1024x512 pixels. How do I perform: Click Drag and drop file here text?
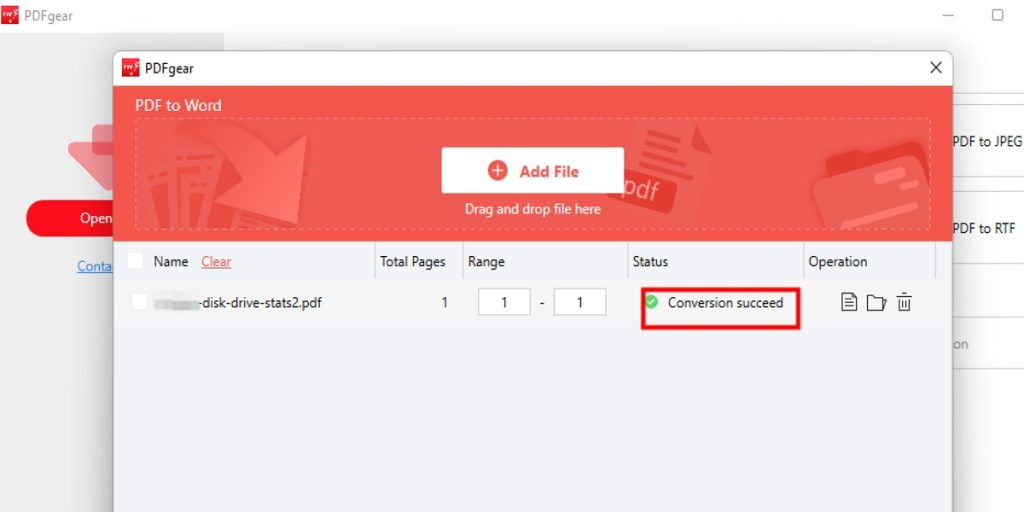pyautogui.click(x=532, y=210)
